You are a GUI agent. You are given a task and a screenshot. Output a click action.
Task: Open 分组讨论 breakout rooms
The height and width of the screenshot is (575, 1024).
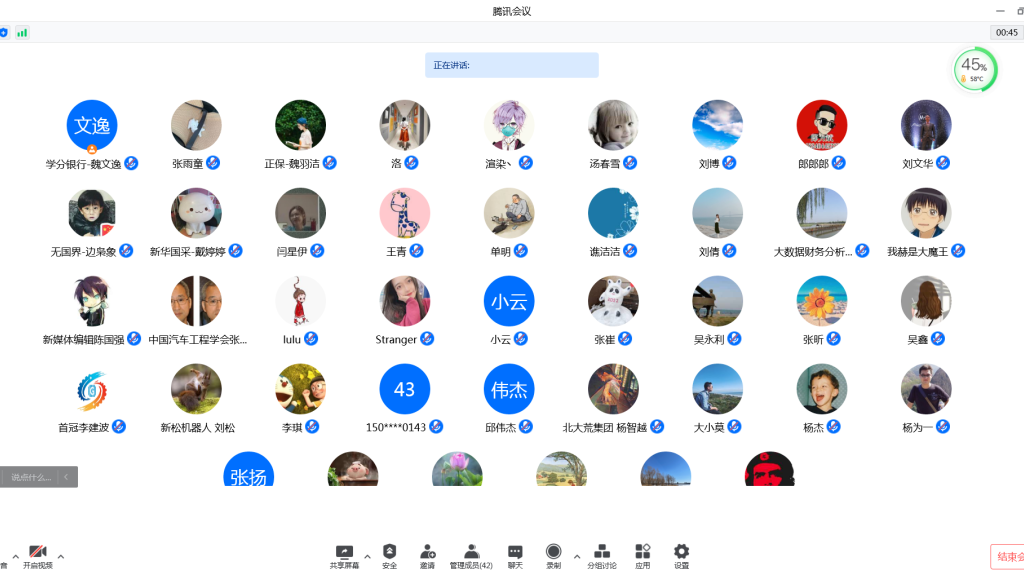pos(602,552)
